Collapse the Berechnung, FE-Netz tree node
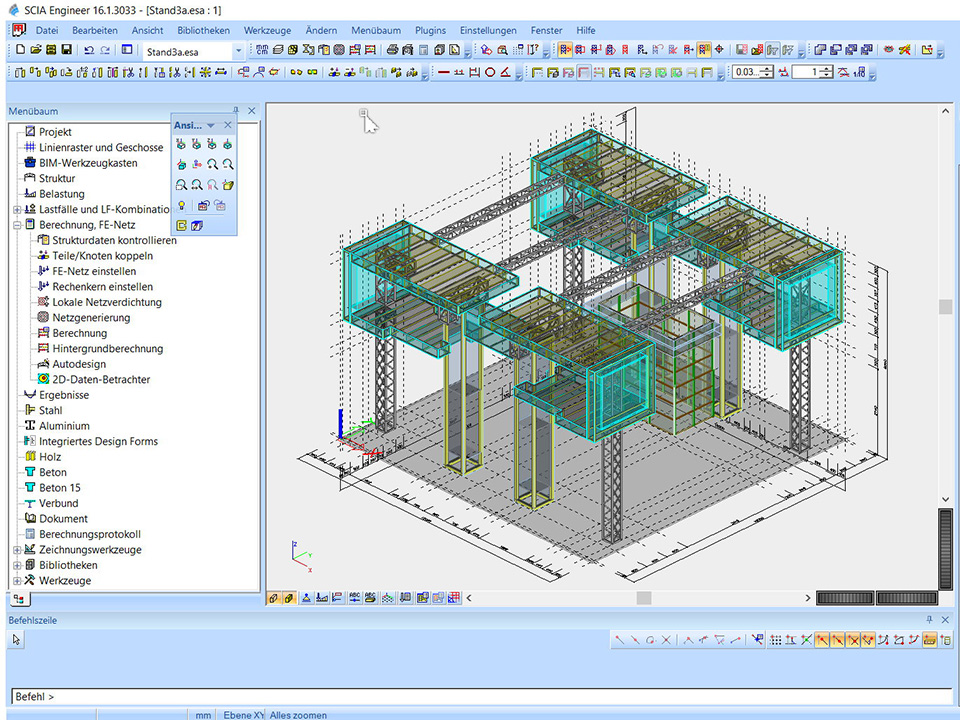Viewport: 960px width, 720px height. 17,225
